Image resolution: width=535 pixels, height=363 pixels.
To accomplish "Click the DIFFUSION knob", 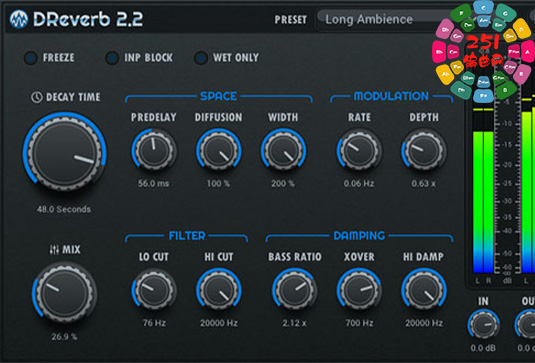I will (219, 150).
